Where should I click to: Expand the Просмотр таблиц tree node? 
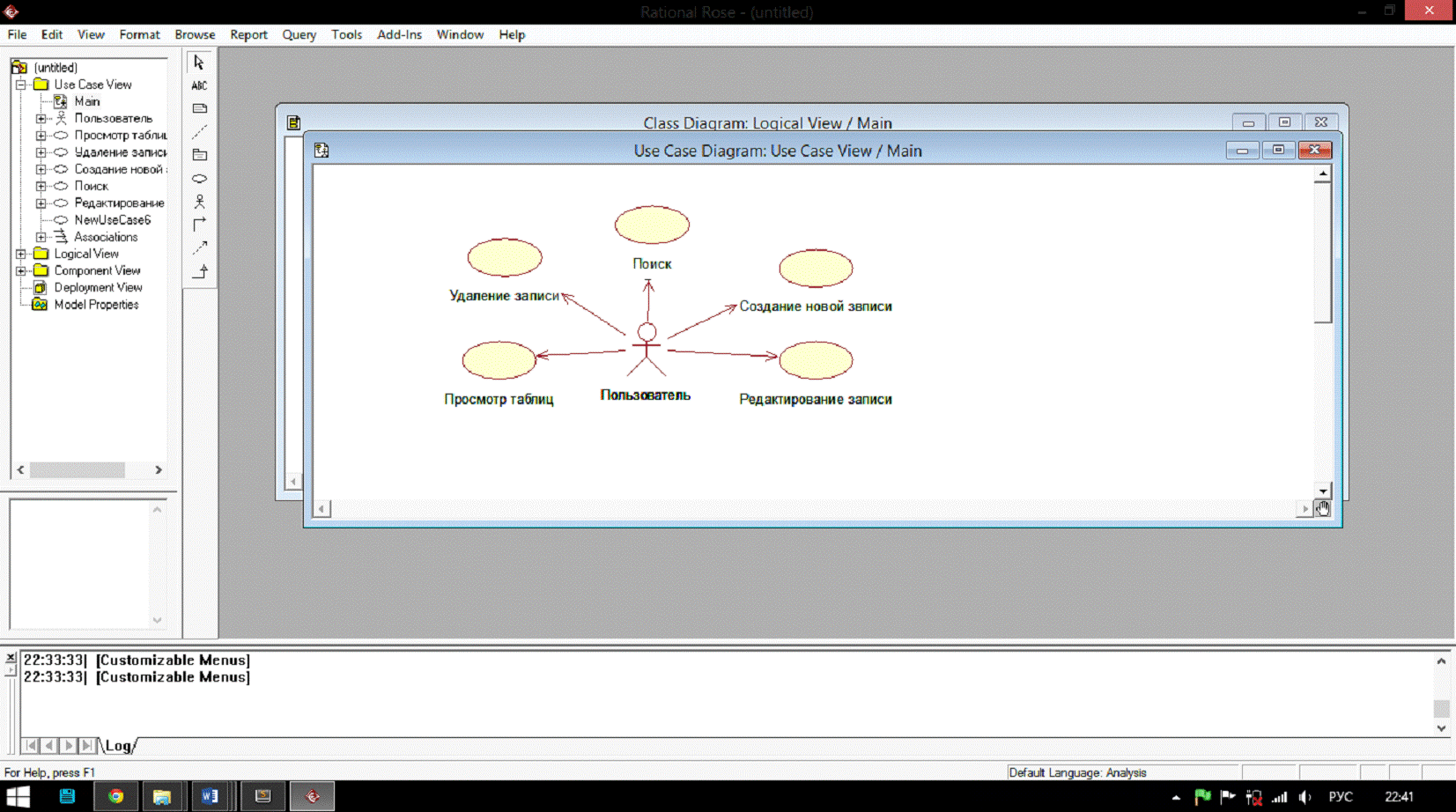point(41,136)
